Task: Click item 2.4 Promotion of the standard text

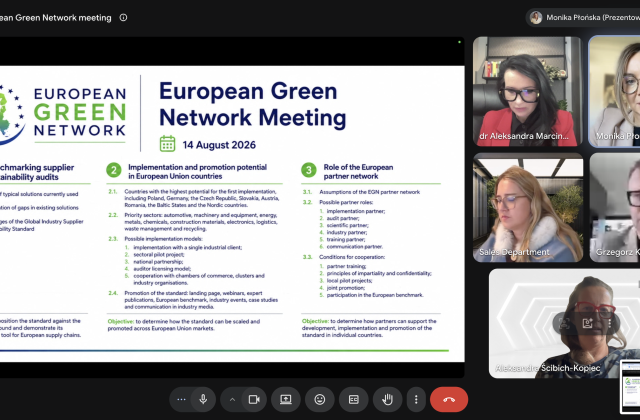Action: (x=201, y=300)
